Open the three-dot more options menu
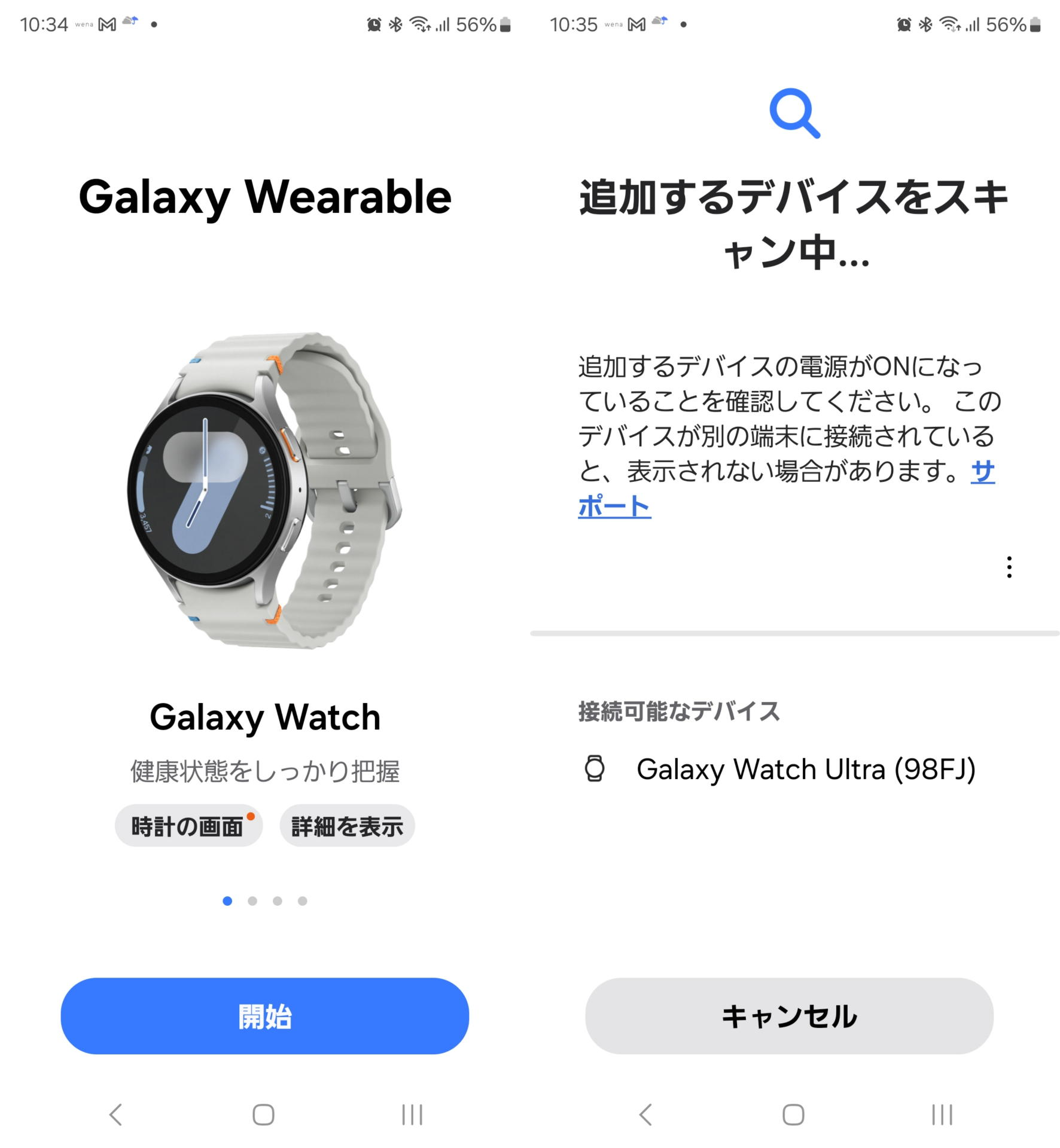 point(1009,567)
